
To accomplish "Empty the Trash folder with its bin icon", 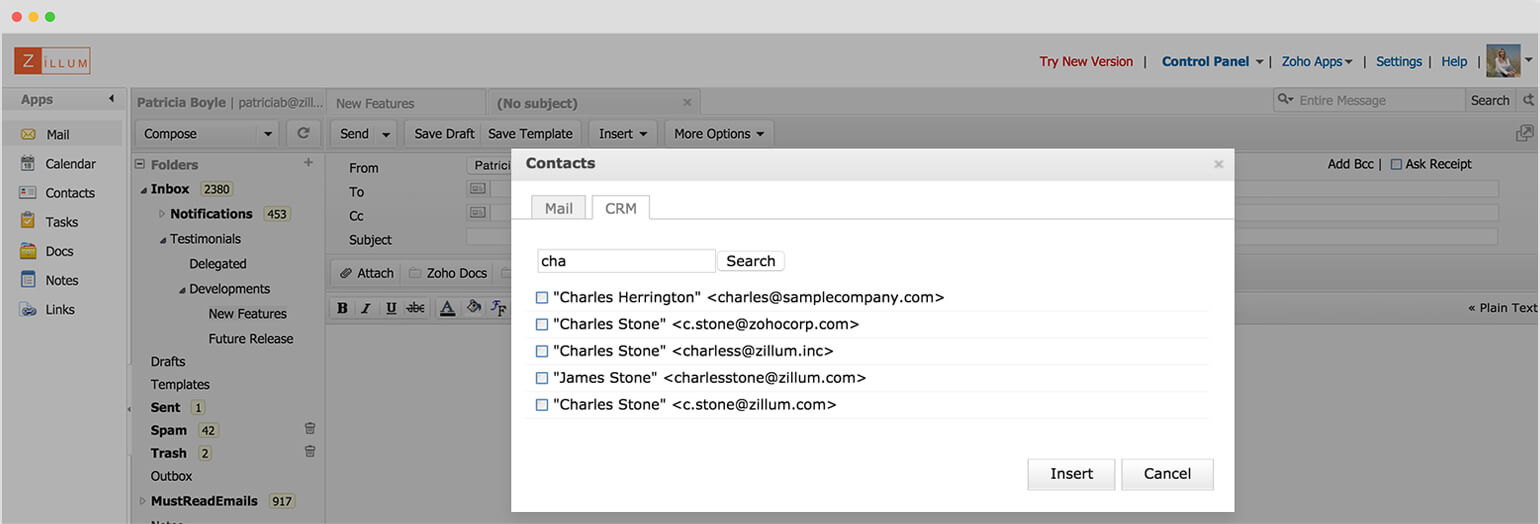I will (x=310, y=451).
